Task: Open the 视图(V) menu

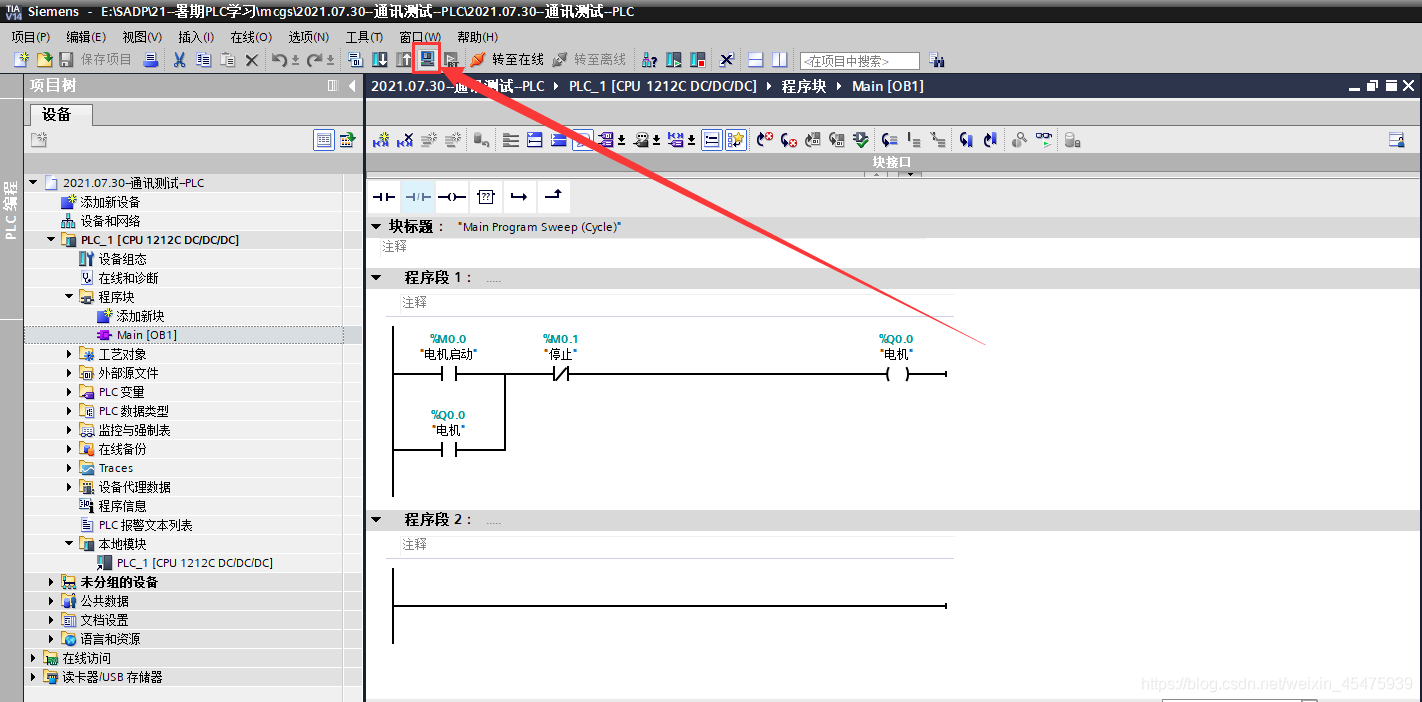Action: click(x=142, y=37)
